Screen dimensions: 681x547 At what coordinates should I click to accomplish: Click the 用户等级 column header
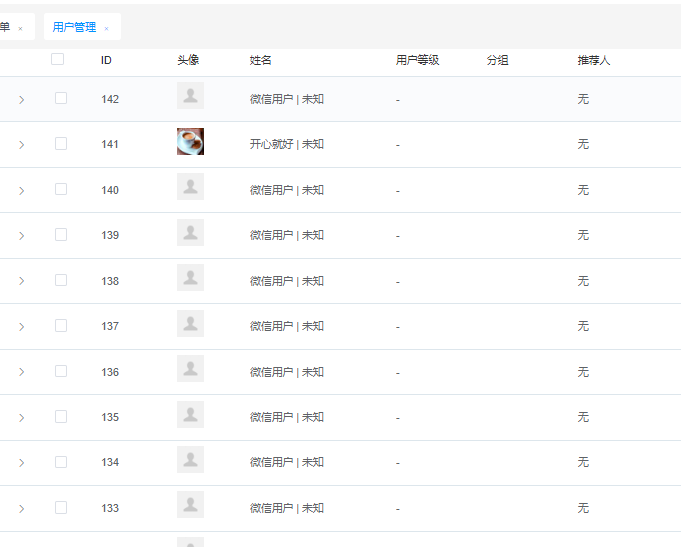[x=417, y=60]
